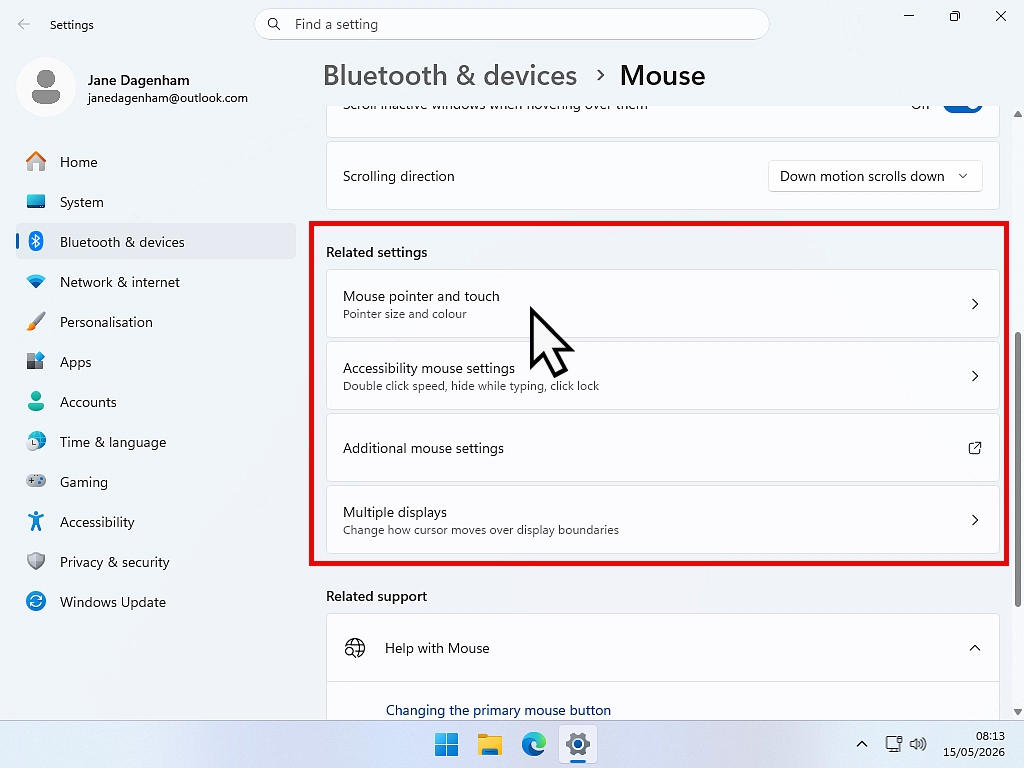The width and height of the screenshot is (1024, 768).
Task: Show hidden tray icons chevron
Action: [x=862, y=744]
